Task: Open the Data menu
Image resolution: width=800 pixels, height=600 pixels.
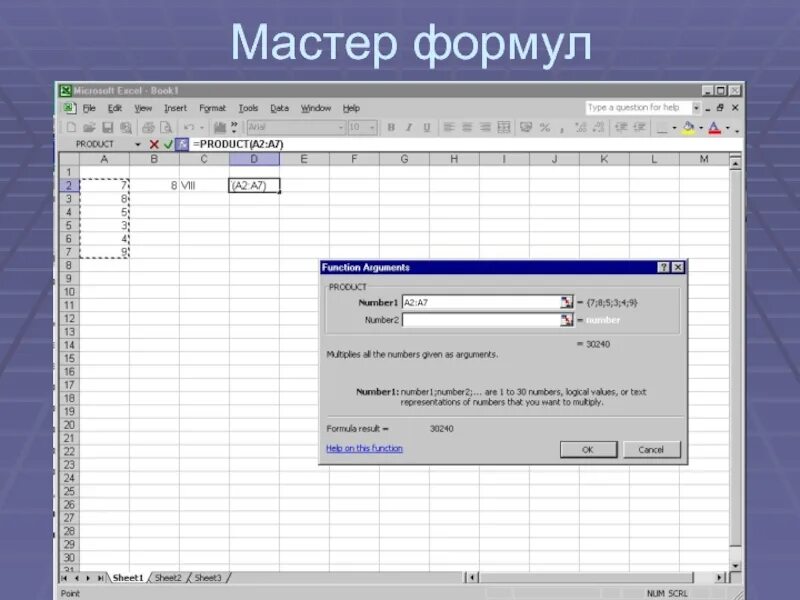Action: tap(280, 108)
